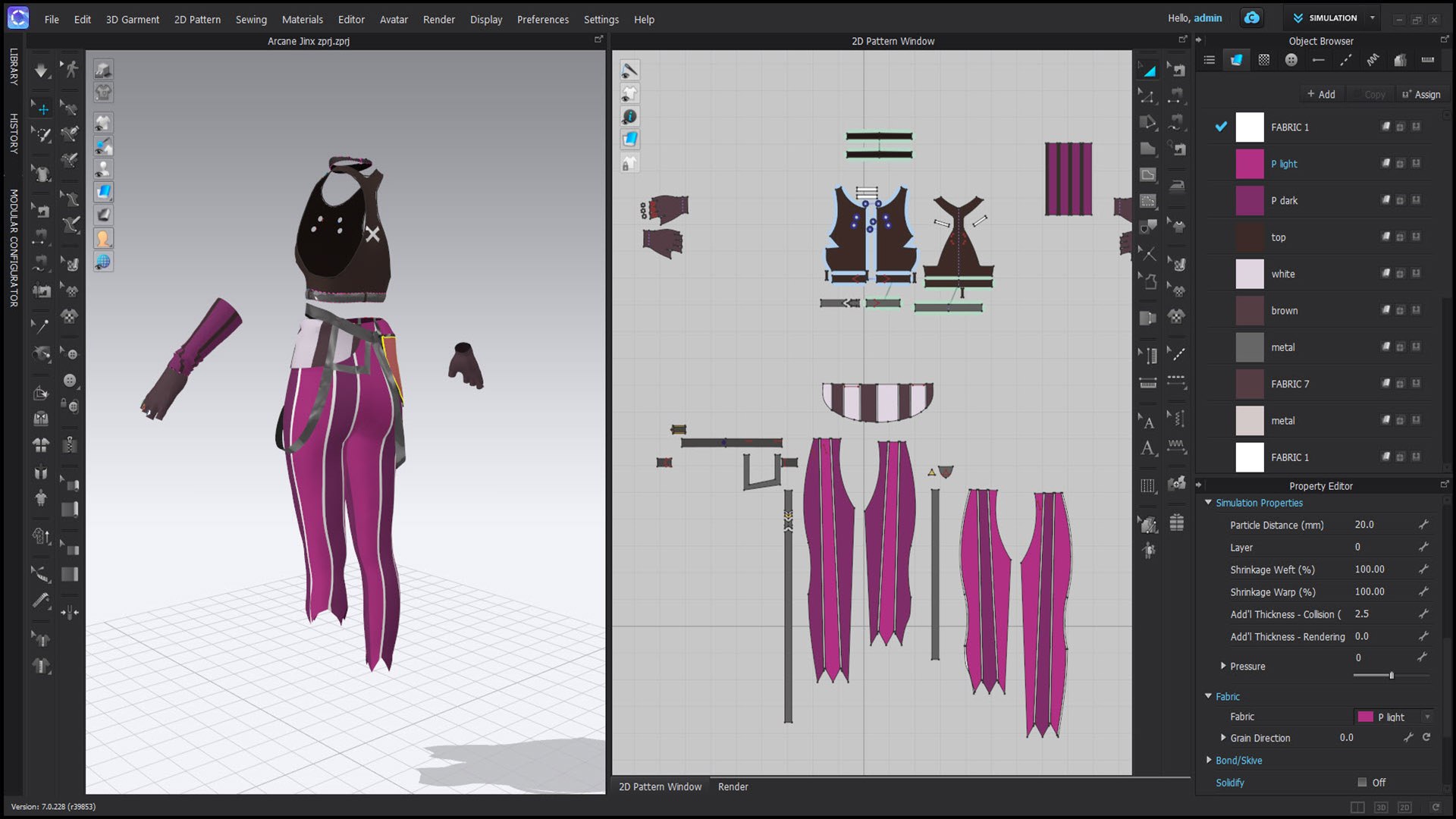Open the Puckering tab in Object Browser
1456x819 pixels.
click(x=1373, y=60)
